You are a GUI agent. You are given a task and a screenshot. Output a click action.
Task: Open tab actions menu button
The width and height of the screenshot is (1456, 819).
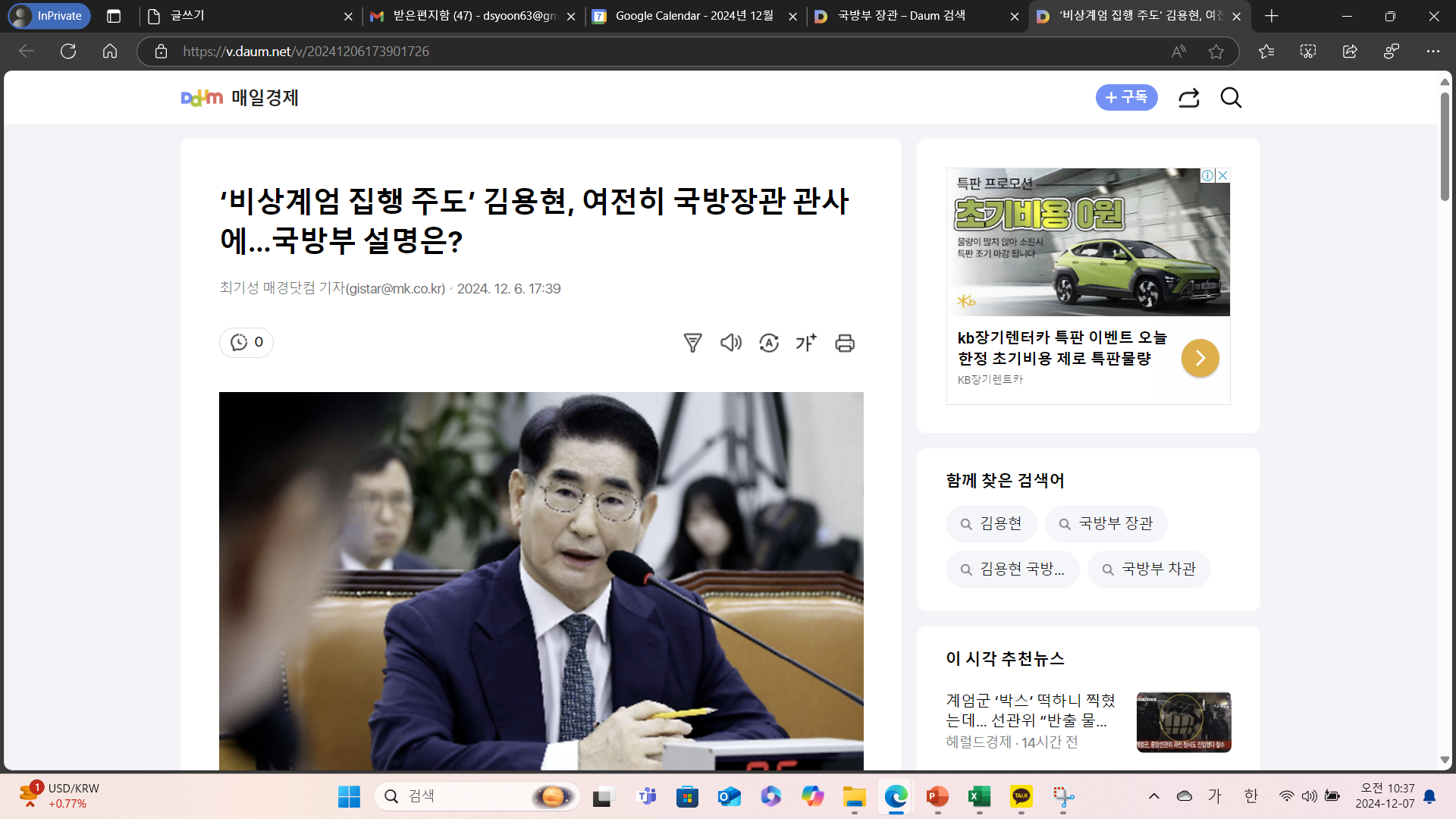(x=114, y=16)
